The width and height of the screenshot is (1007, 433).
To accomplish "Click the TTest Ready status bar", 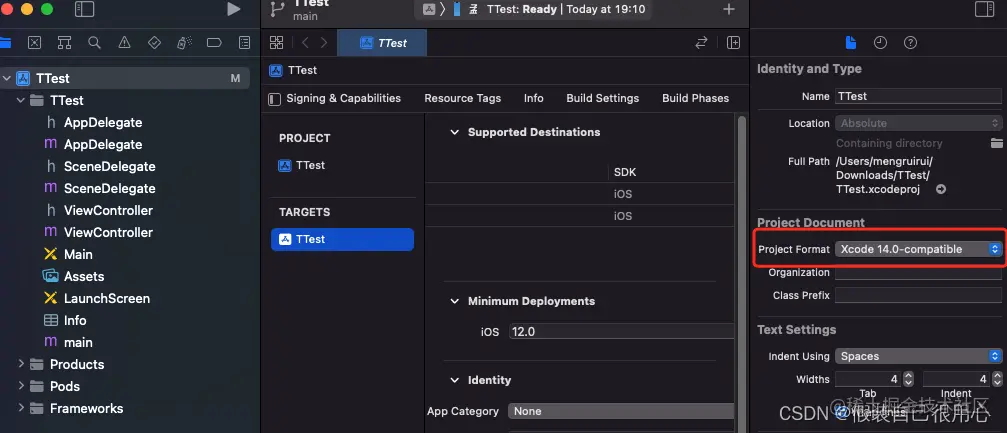I will [532, 9].
